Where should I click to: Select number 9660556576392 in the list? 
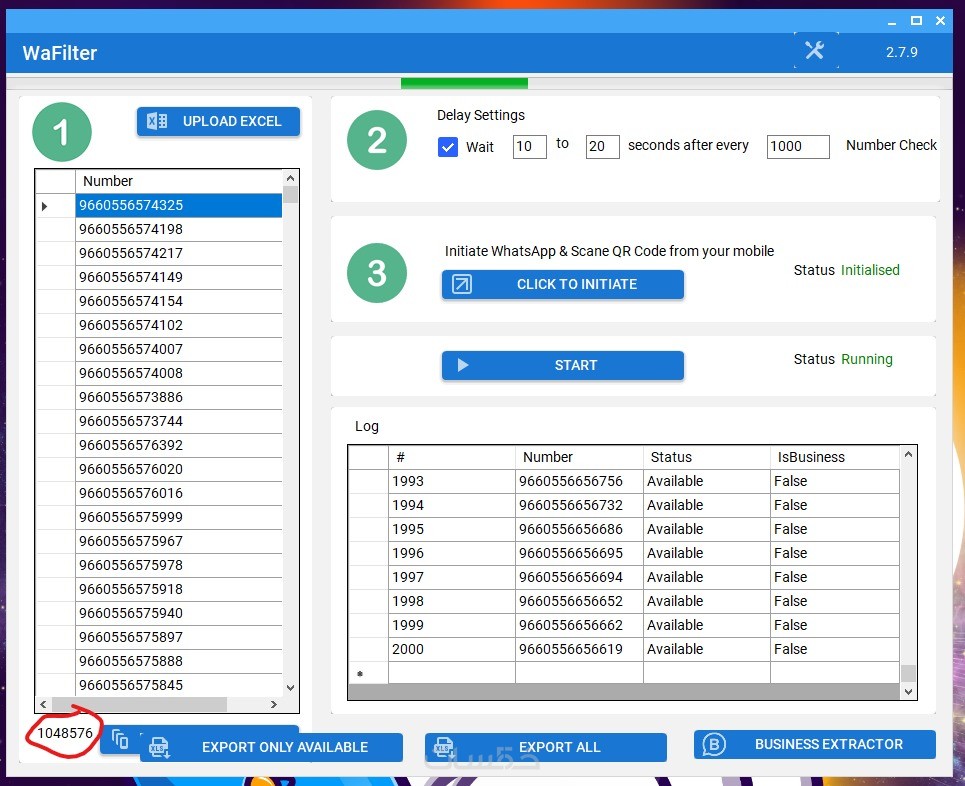[178, 445]
